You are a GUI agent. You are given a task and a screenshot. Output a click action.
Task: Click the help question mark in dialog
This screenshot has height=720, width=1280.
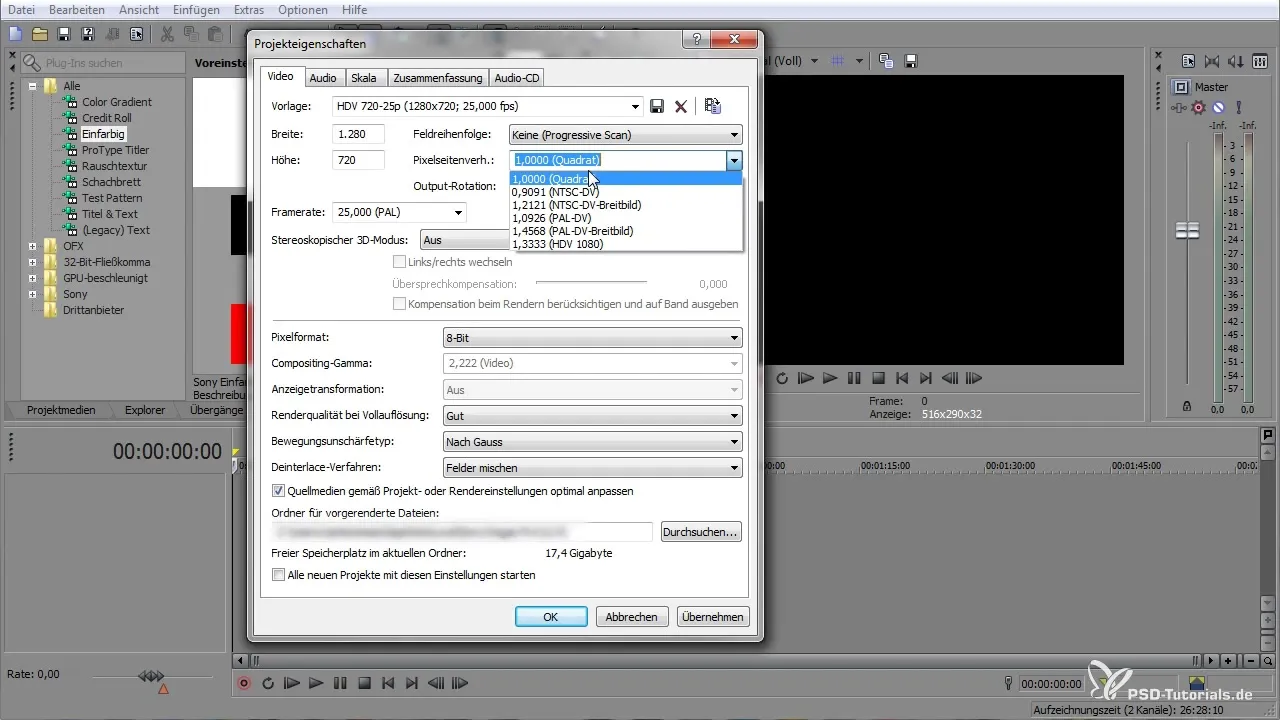(695, 40)
